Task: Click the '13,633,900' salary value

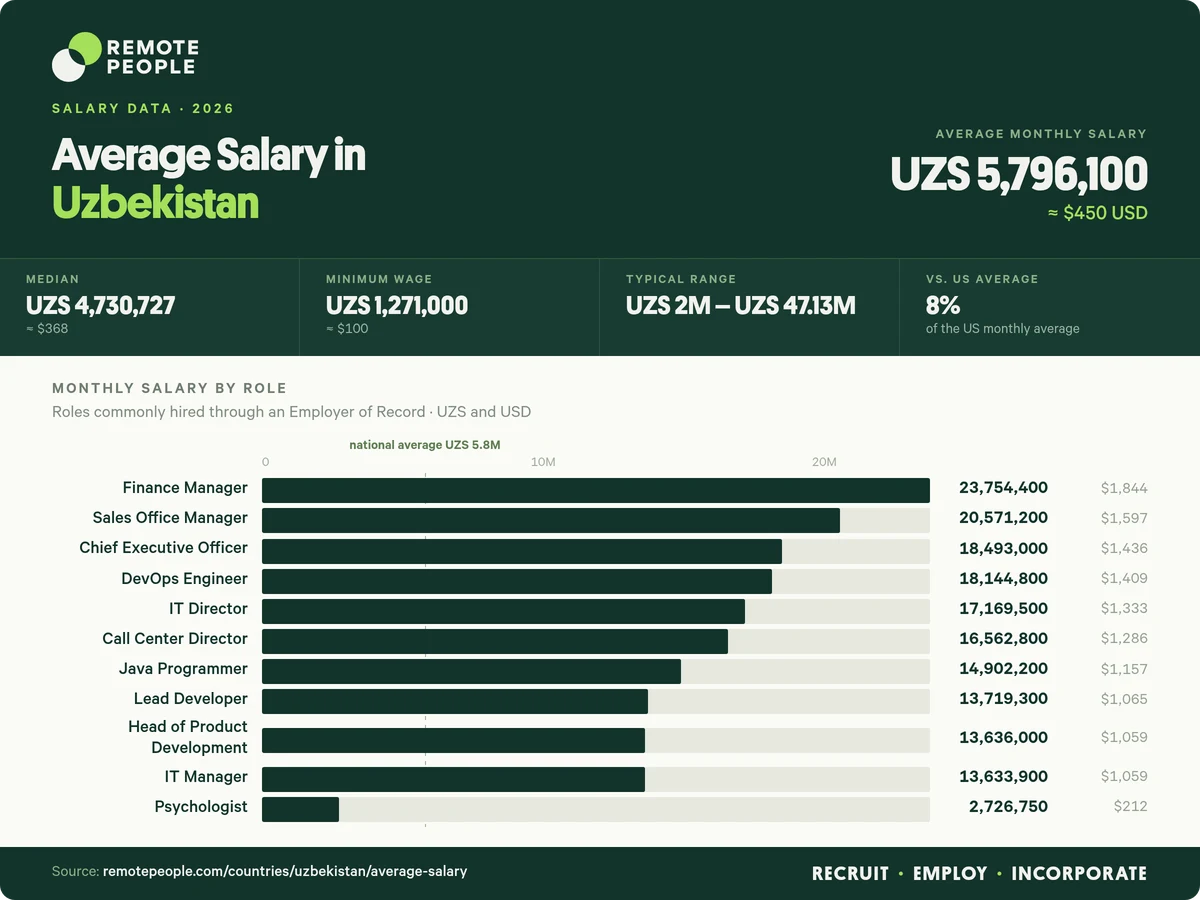Action: 1003,777
